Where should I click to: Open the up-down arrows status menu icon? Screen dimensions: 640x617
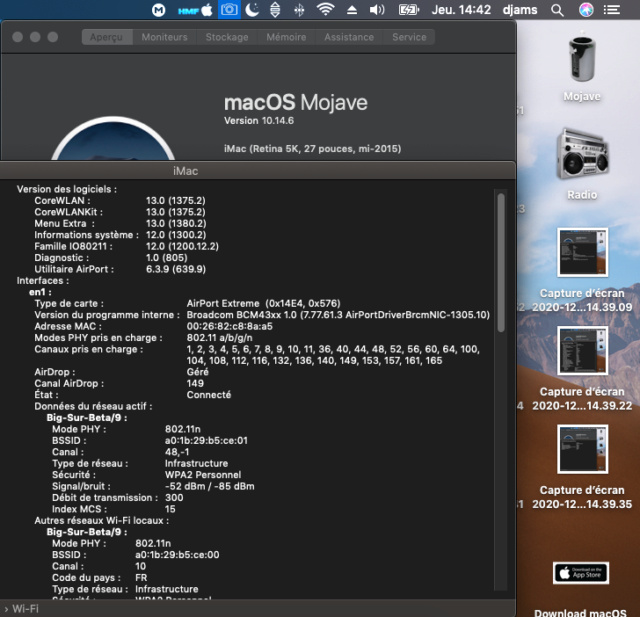pos(275,10)
